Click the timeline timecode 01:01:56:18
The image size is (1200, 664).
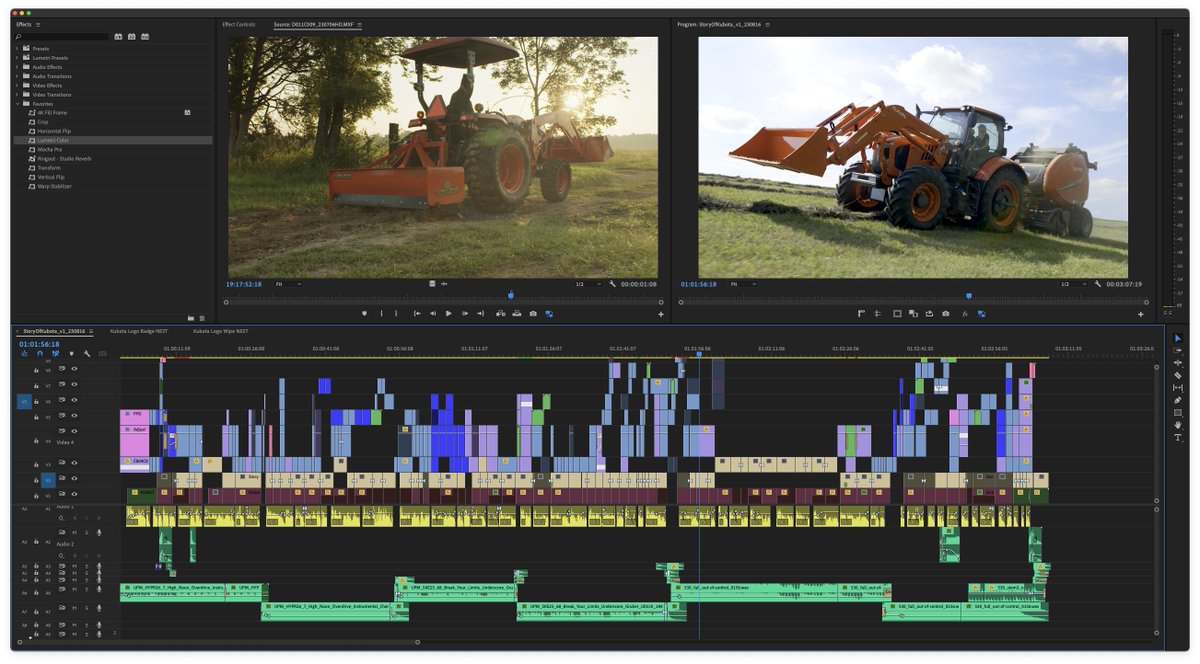39,344
